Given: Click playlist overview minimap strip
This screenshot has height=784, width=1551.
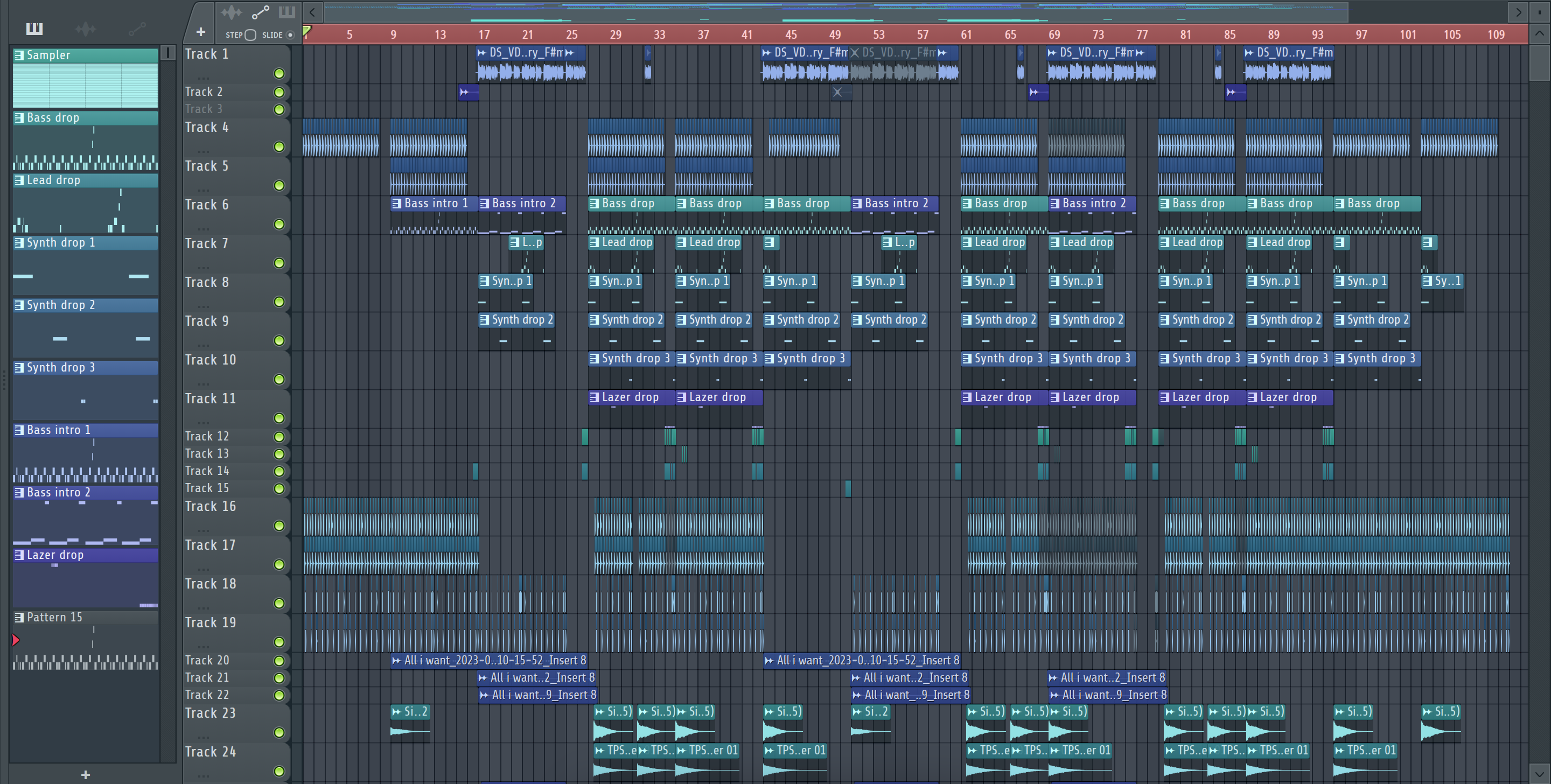Looking at the screenshot, I should (836, 11).
